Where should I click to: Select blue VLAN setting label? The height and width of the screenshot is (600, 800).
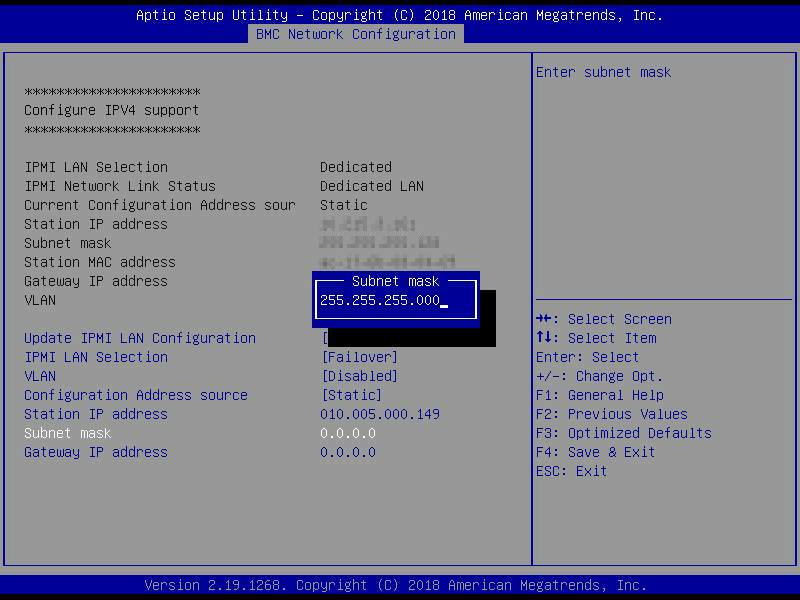point(40,376)
